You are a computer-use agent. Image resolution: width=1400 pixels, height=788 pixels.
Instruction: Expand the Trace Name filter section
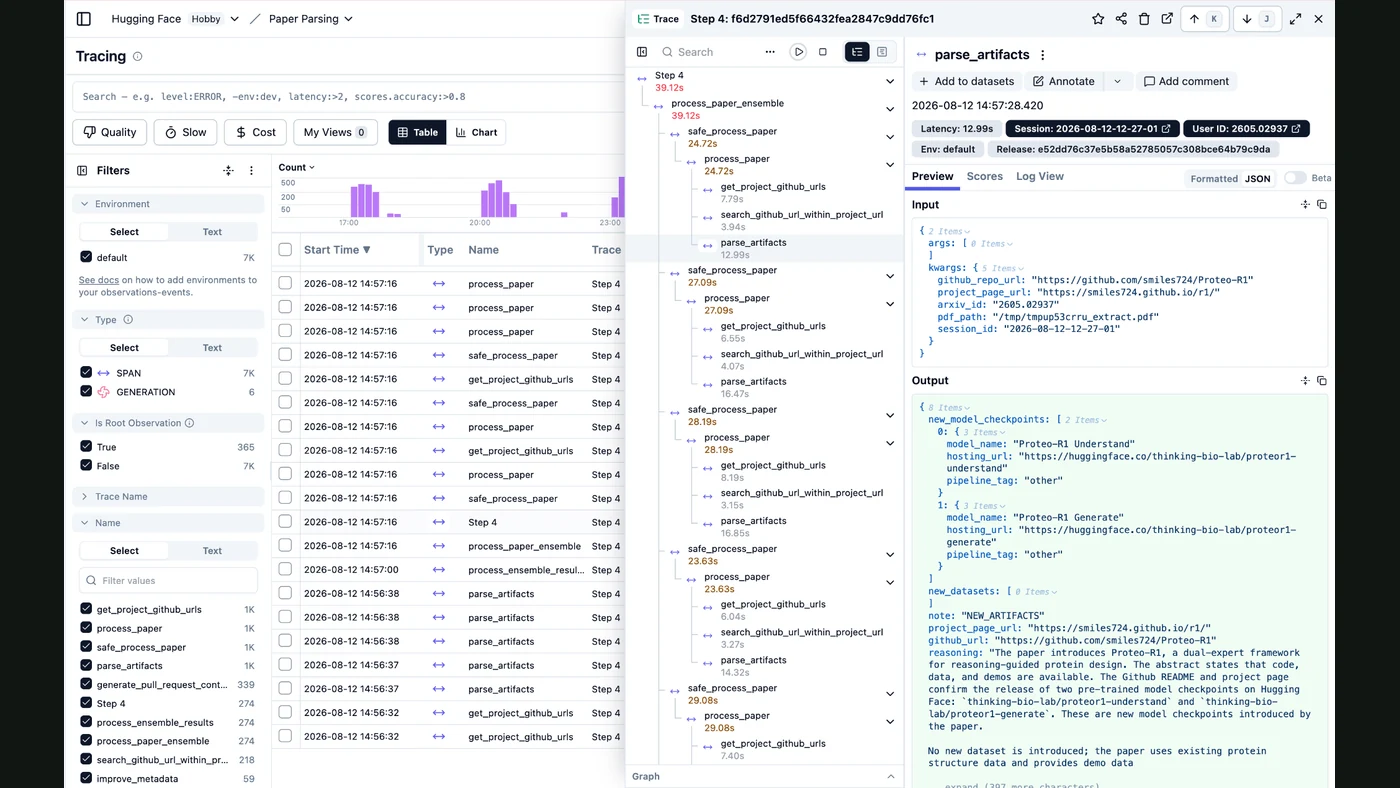(x=168, y=496)
